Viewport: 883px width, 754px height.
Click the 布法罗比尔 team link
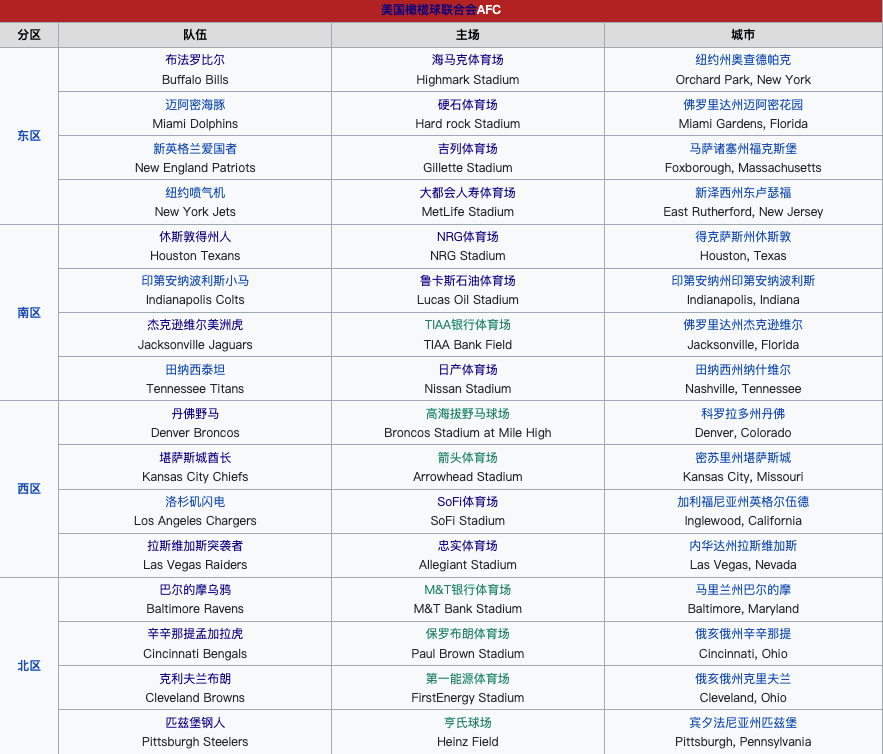195,60
